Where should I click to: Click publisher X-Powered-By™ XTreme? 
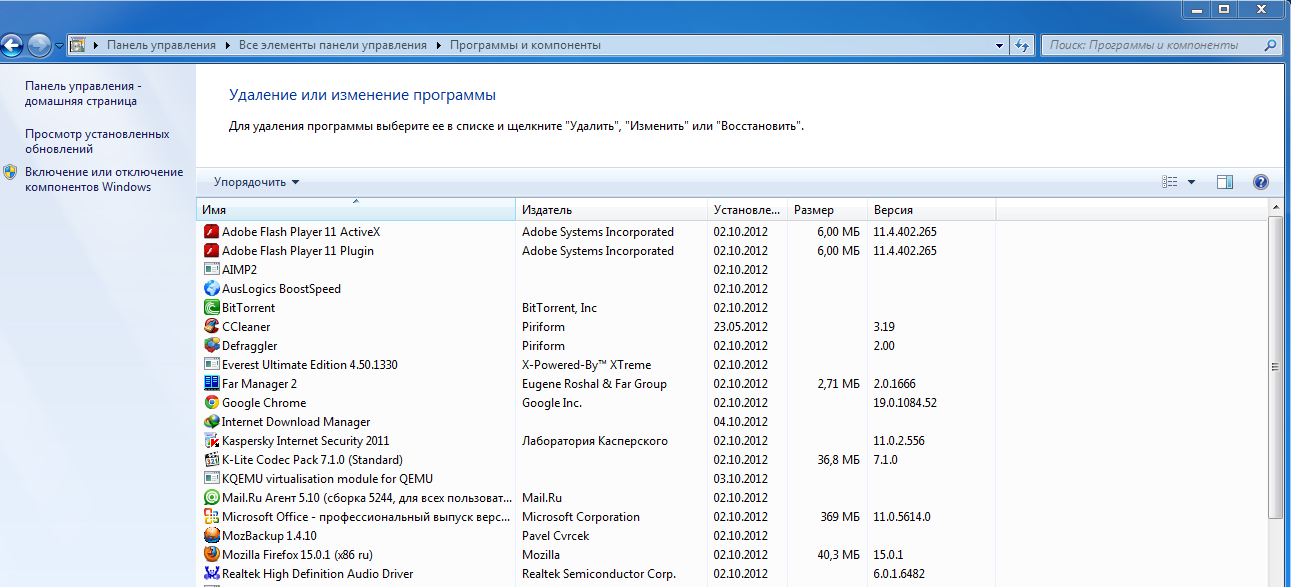tap(586, 365)
